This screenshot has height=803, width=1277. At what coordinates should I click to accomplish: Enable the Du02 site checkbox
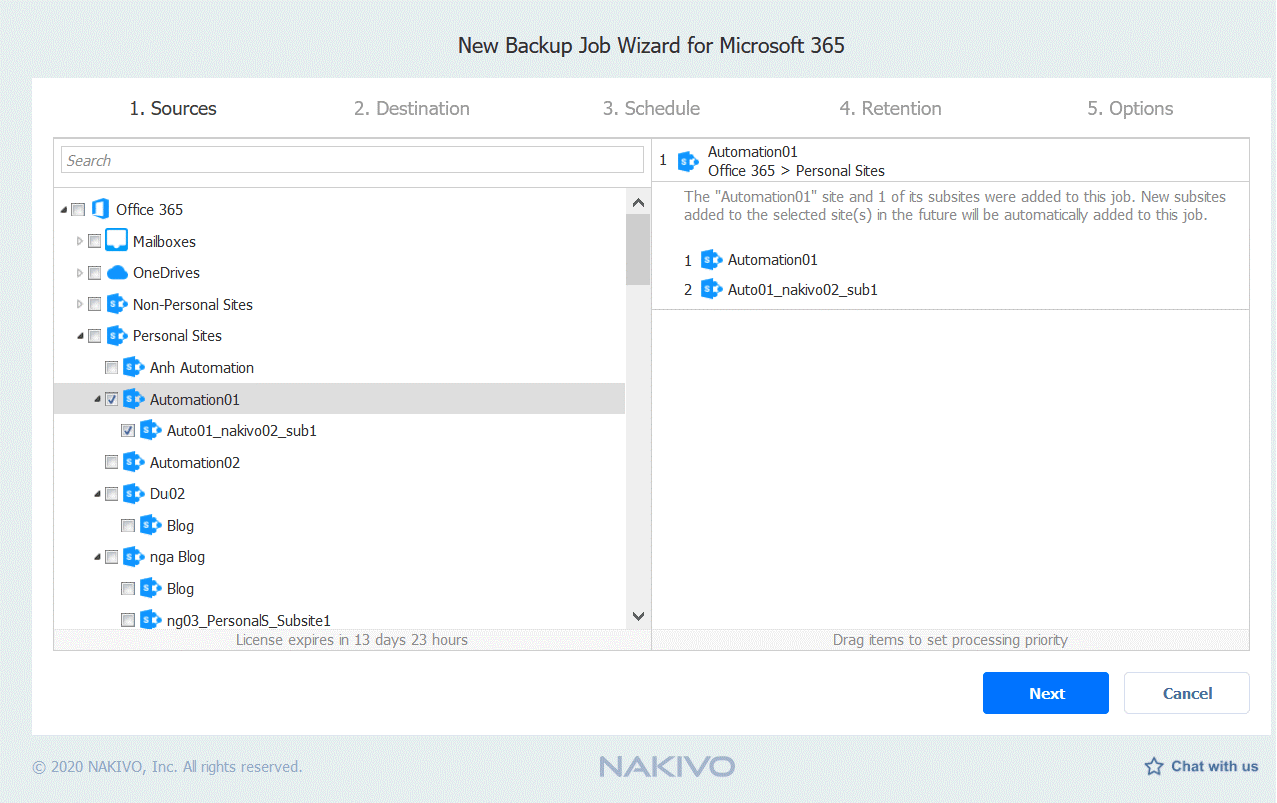pyautogui.click(x=111, y=493)
